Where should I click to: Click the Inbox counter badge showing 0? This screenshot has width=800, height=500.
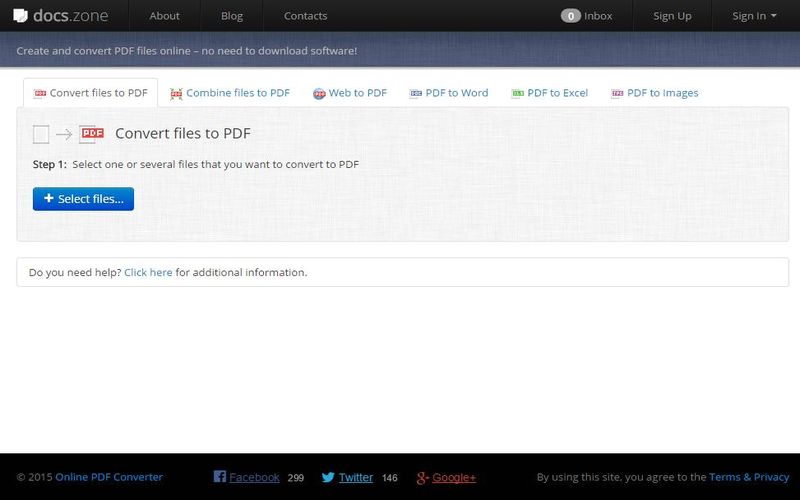[x=570, y=16]
